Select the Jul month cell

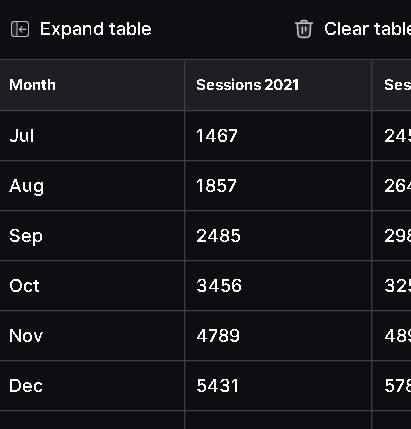92,136
